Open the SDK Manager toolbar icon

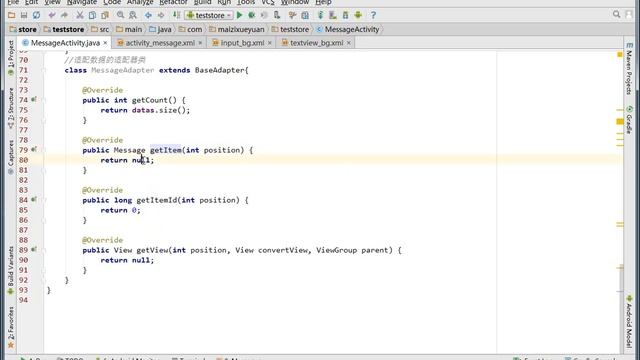345,16
